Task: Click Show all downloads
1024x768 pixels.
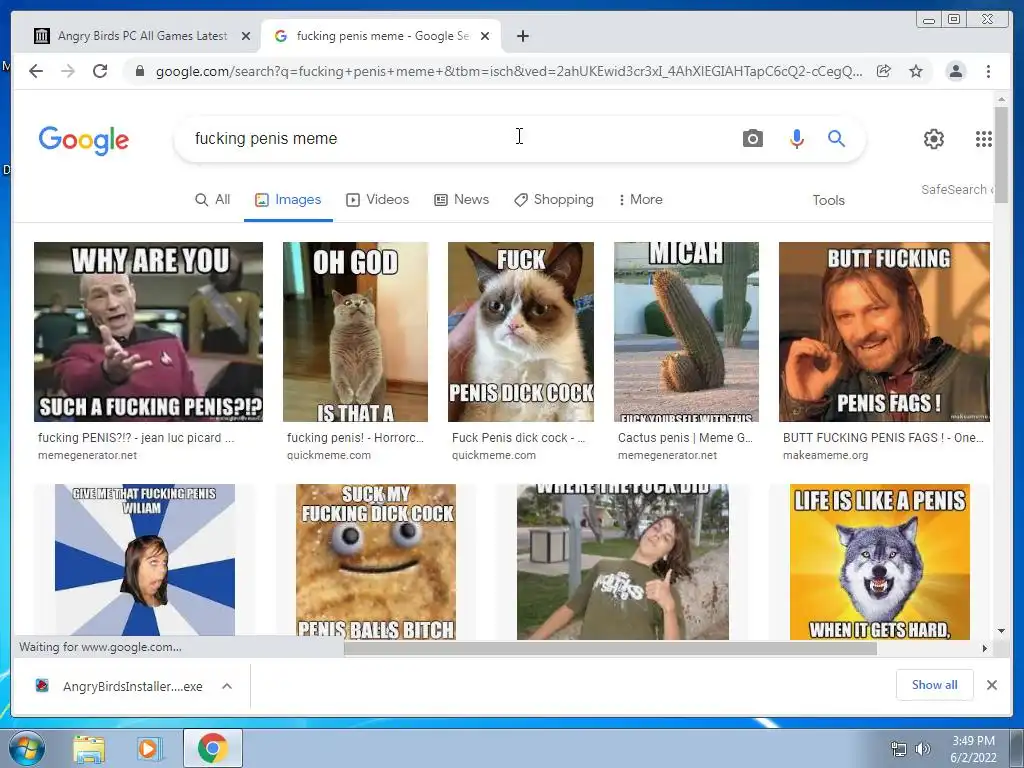Action: 935,685
